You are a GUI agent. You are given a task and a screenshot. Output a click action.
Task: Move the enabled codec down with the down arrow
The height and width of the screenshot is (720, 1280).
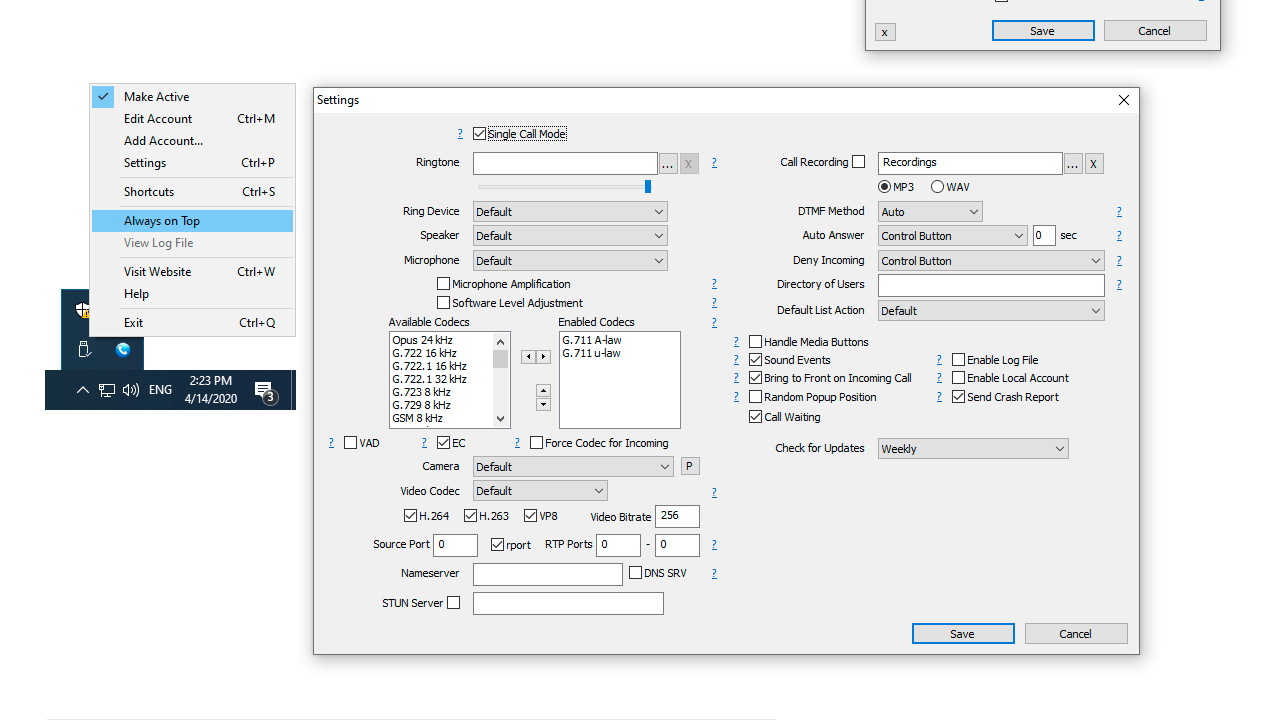[543, 405]
